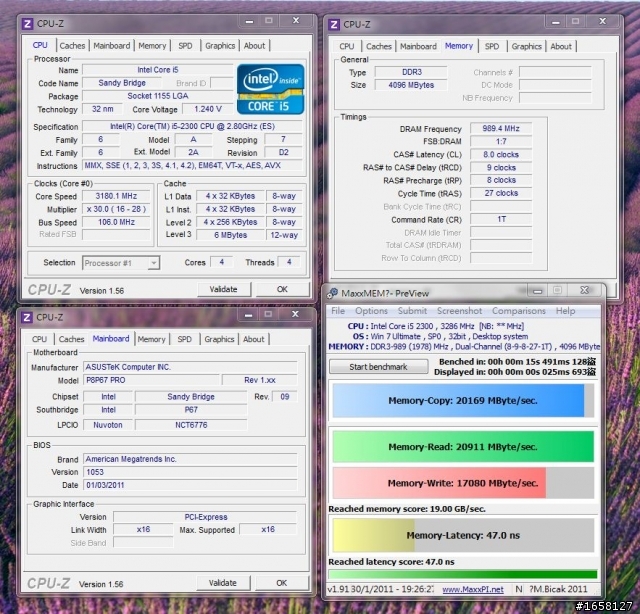Click the CPU-Z icon in Memory window title
The width and height of the screenshot is (640, 614).
pos(333,24)
